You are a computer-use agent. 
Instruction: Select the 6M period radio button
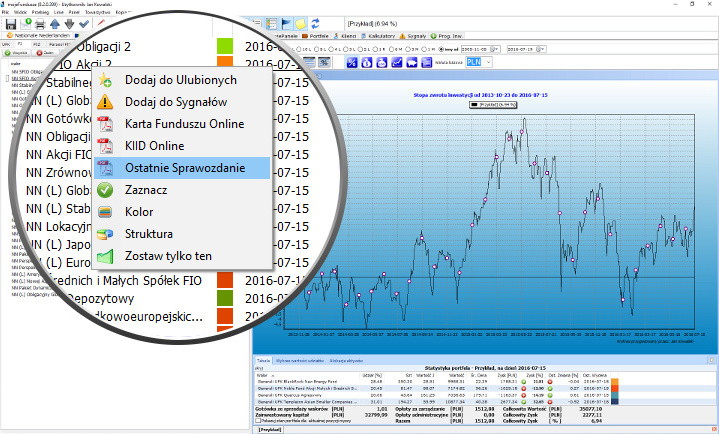(x=393, y=47)
